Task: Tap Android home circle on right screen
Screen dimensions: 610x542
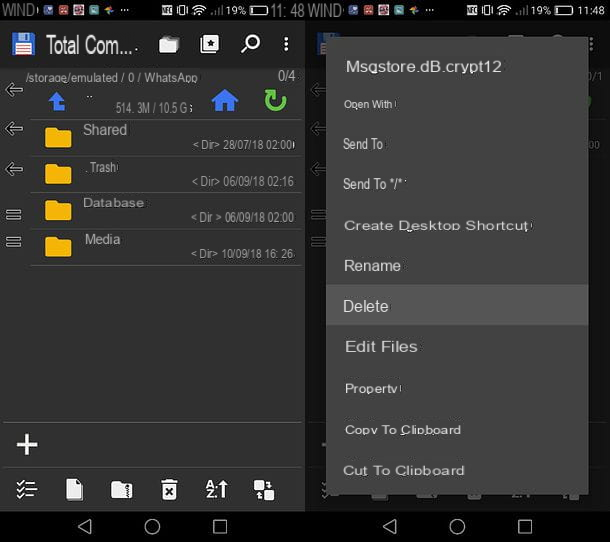Action: point(457,527)
